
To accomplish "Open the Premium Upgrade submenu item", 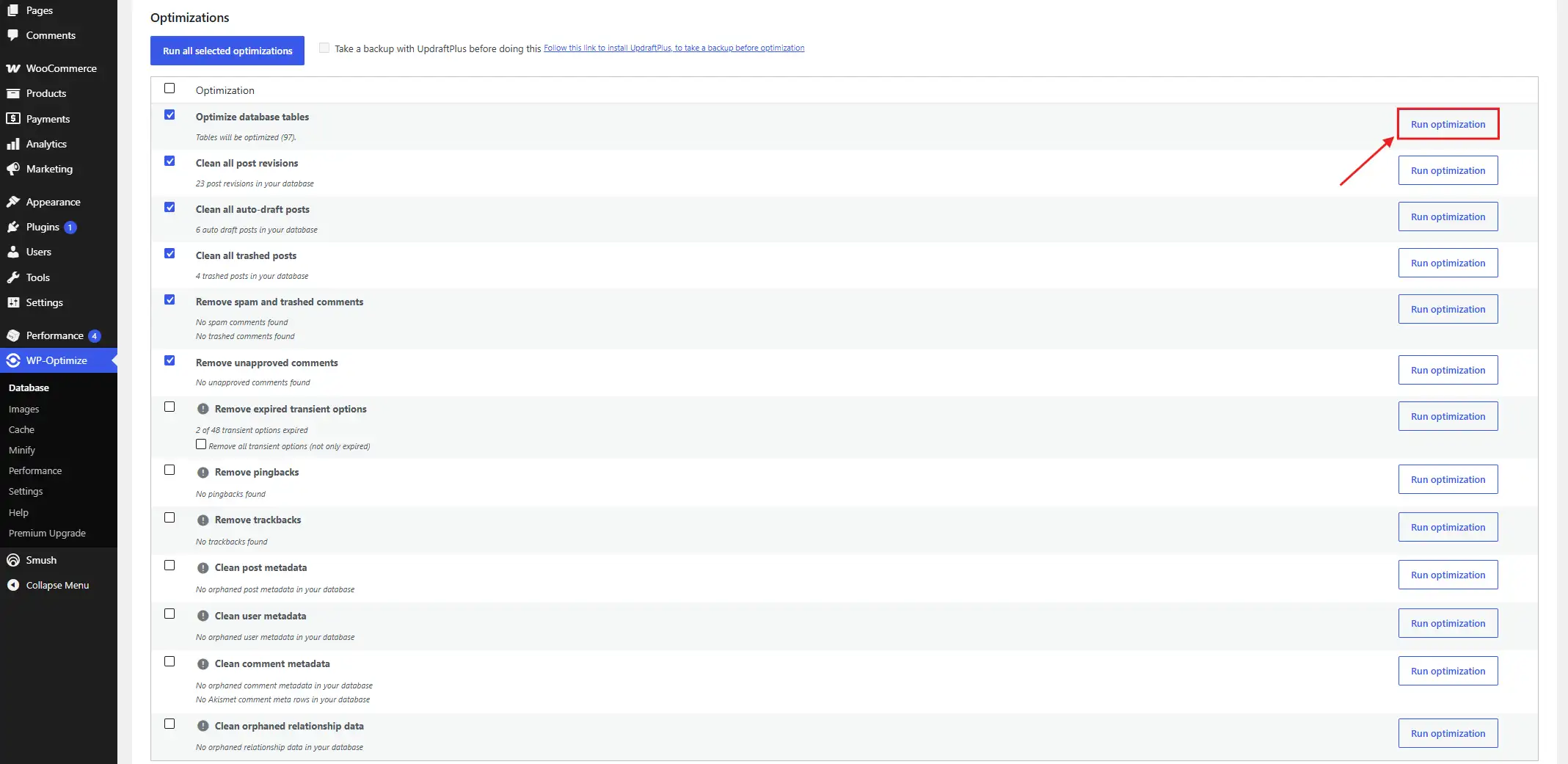I will pos(47,533).
